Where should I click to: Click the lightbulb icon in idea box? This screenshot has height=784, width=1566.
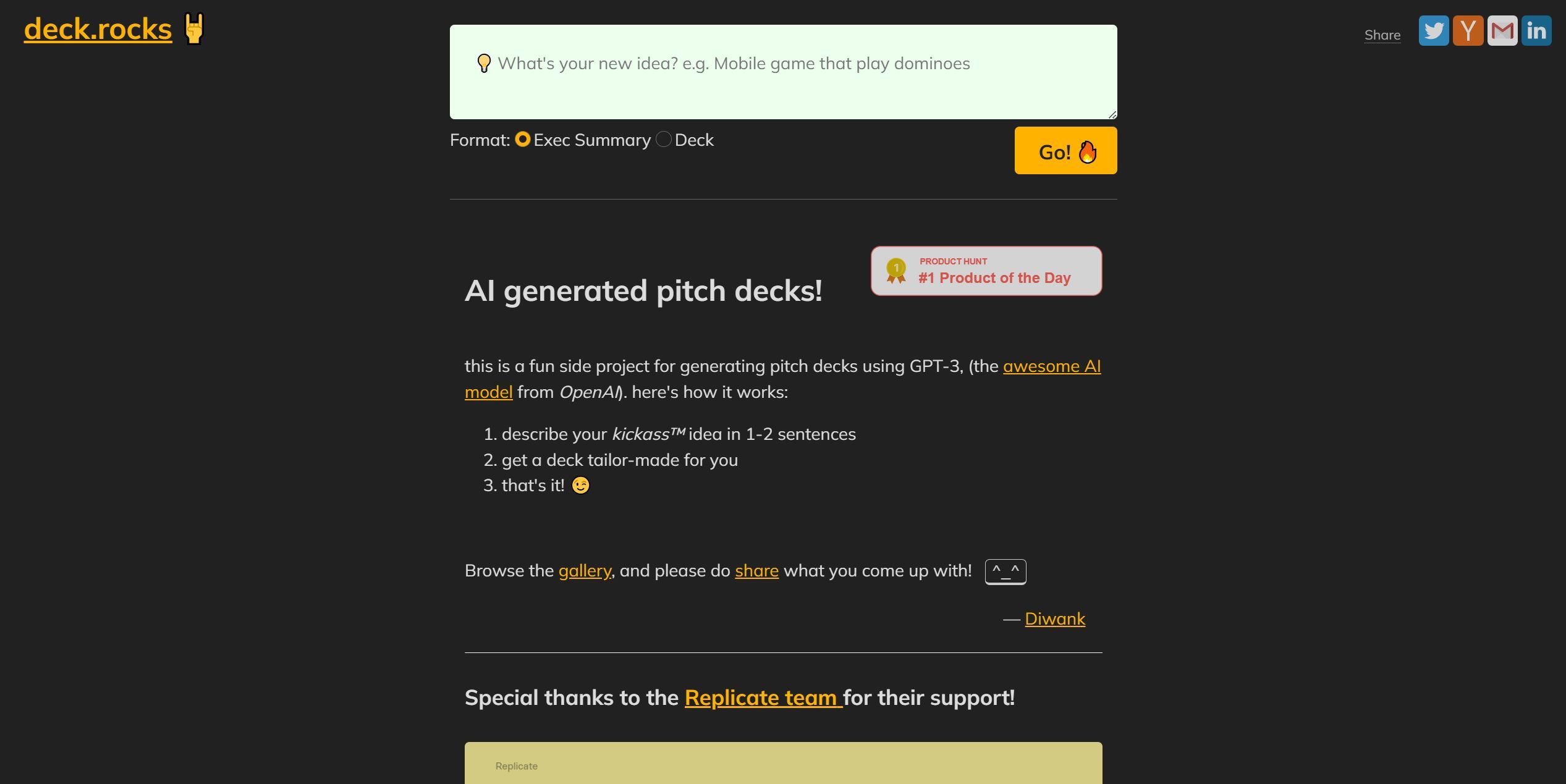point(484,63)
